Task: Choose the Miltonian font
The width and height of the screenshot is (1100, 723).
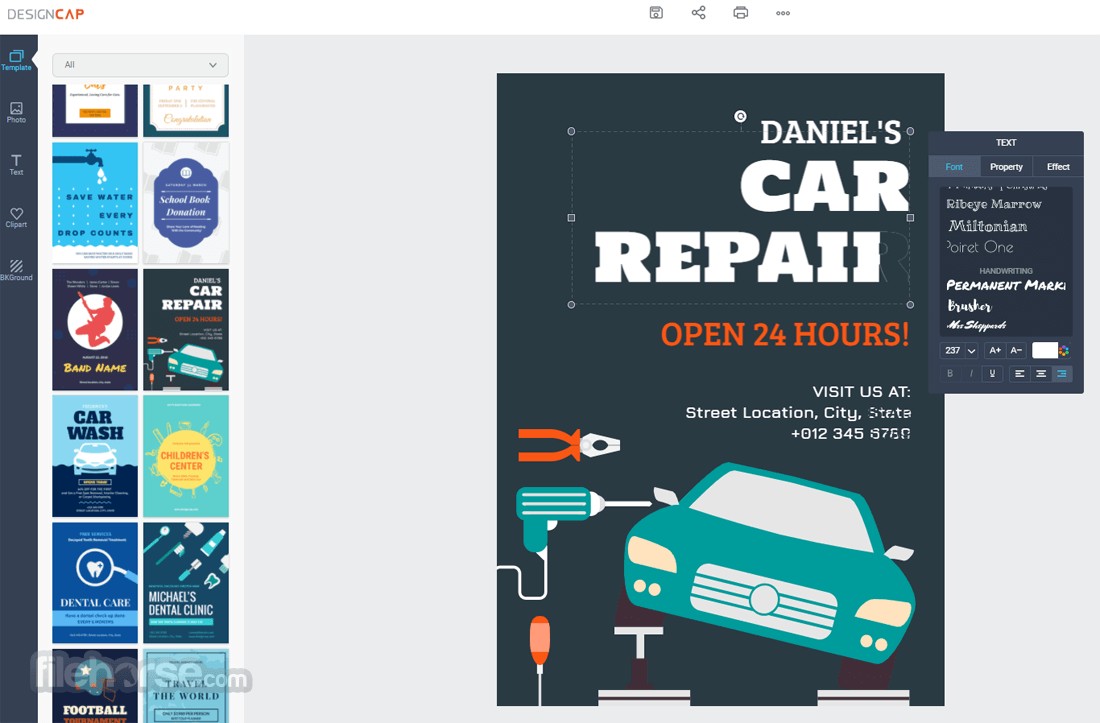Action: pos(988,226)
